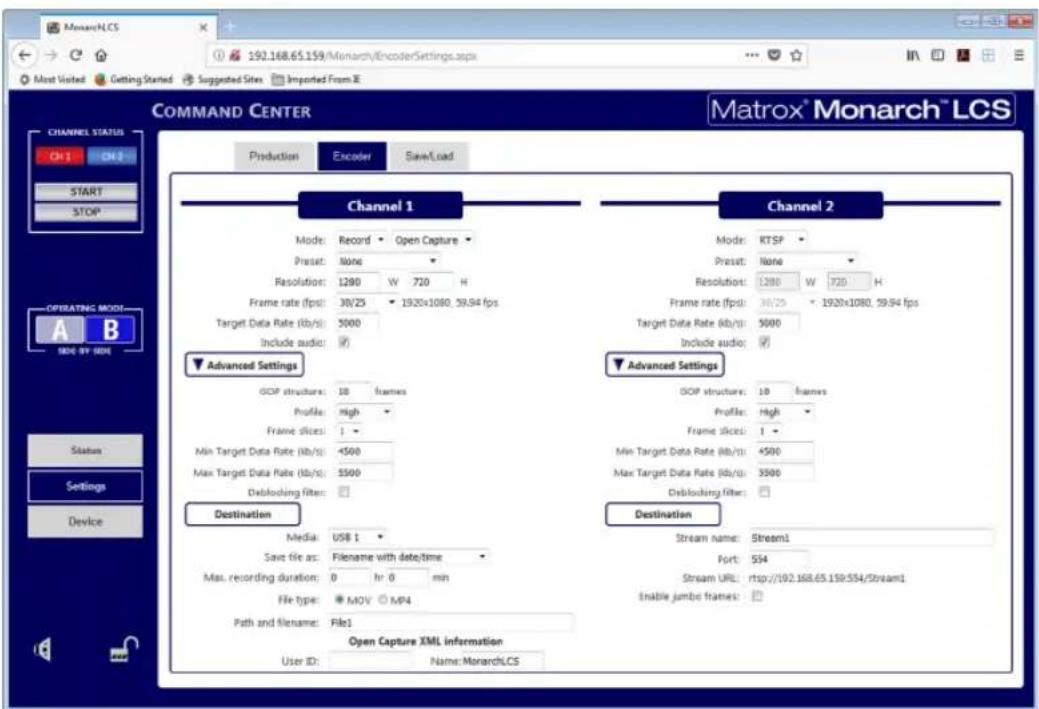Open the page actions three-dot menu
This screenshot has height=709, width=1039.
[x=751, y=55]
